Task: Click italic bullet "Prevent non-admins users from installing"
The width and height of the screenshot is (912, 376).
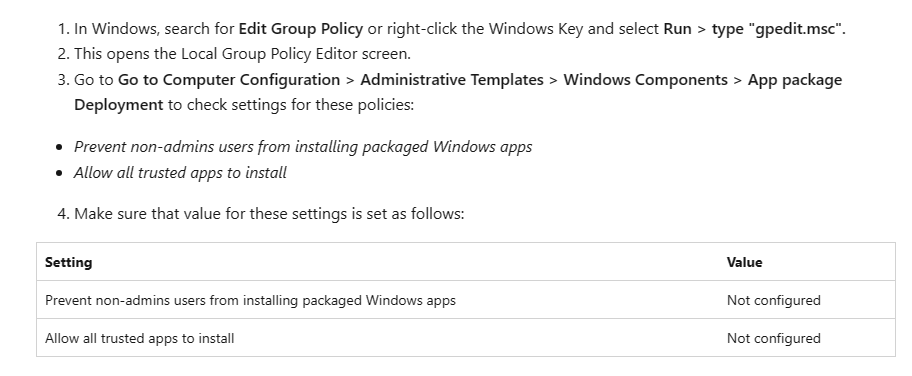Action: click(x=303, y=147)
